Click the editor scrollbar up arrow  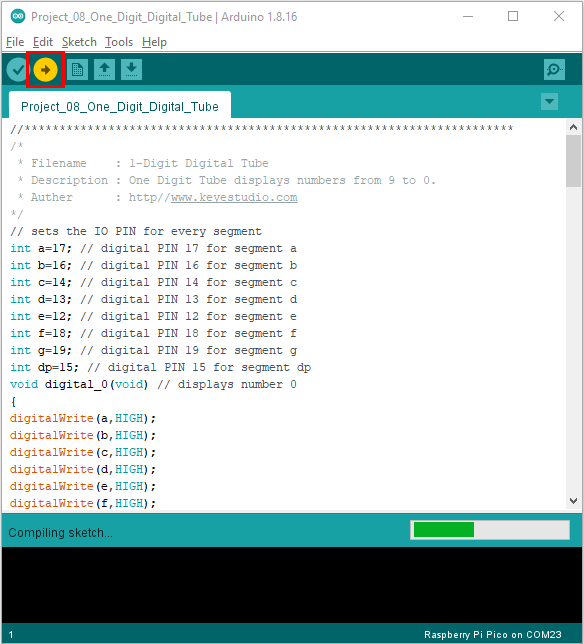573,127
